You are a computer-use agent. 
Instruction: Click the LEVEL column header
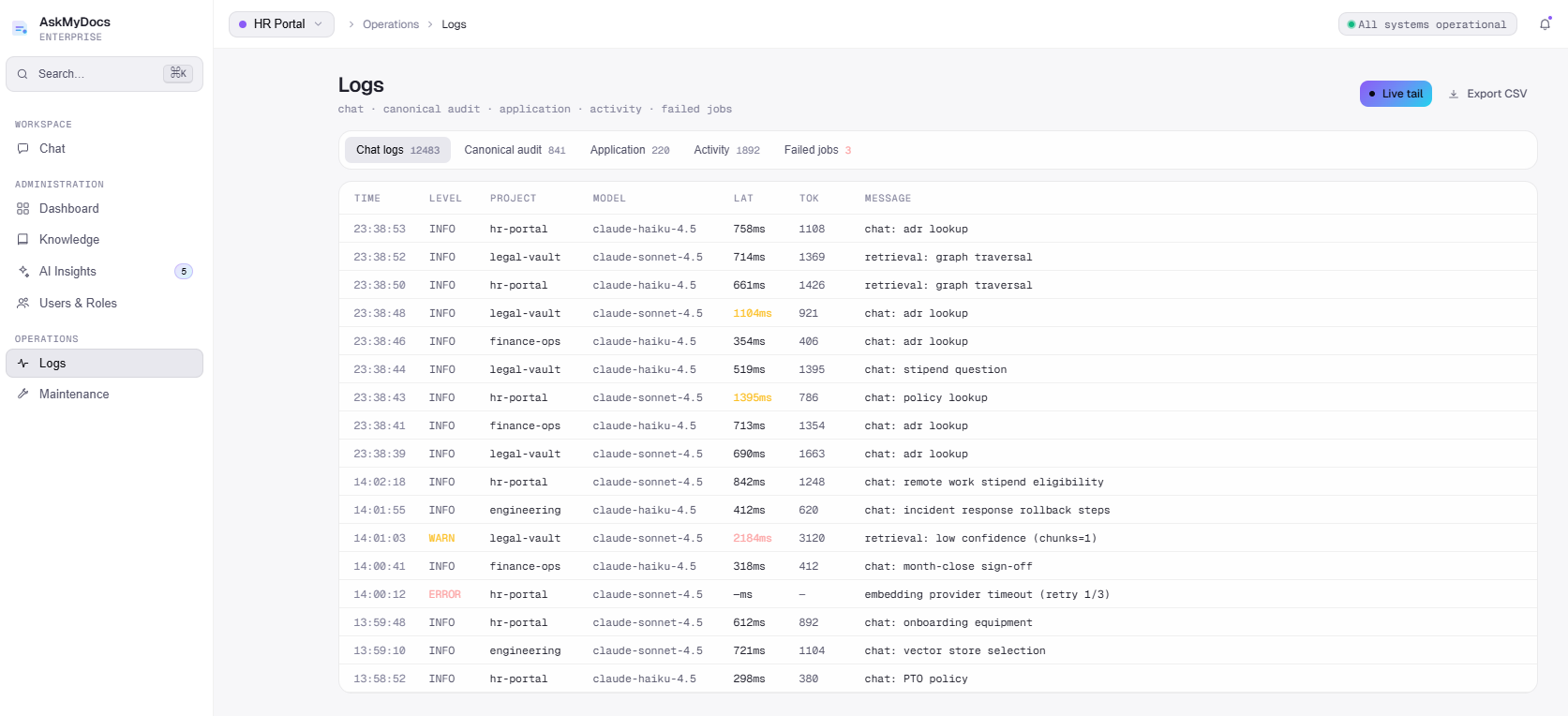445,199
